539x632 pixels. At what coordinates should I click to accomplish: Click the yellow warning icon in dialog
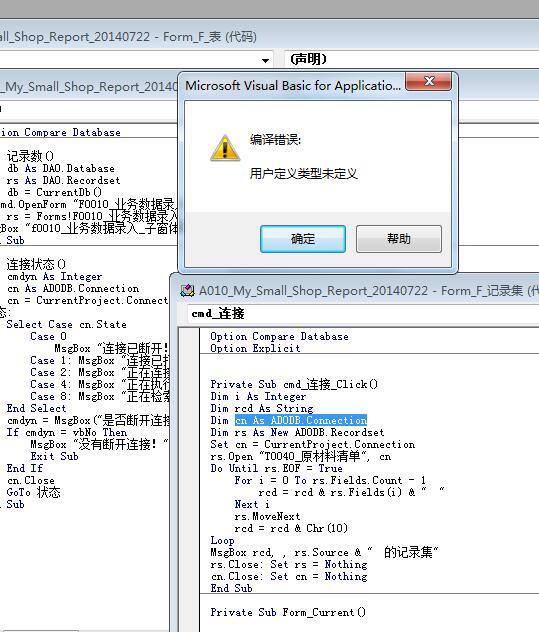(x=225, y=148)
